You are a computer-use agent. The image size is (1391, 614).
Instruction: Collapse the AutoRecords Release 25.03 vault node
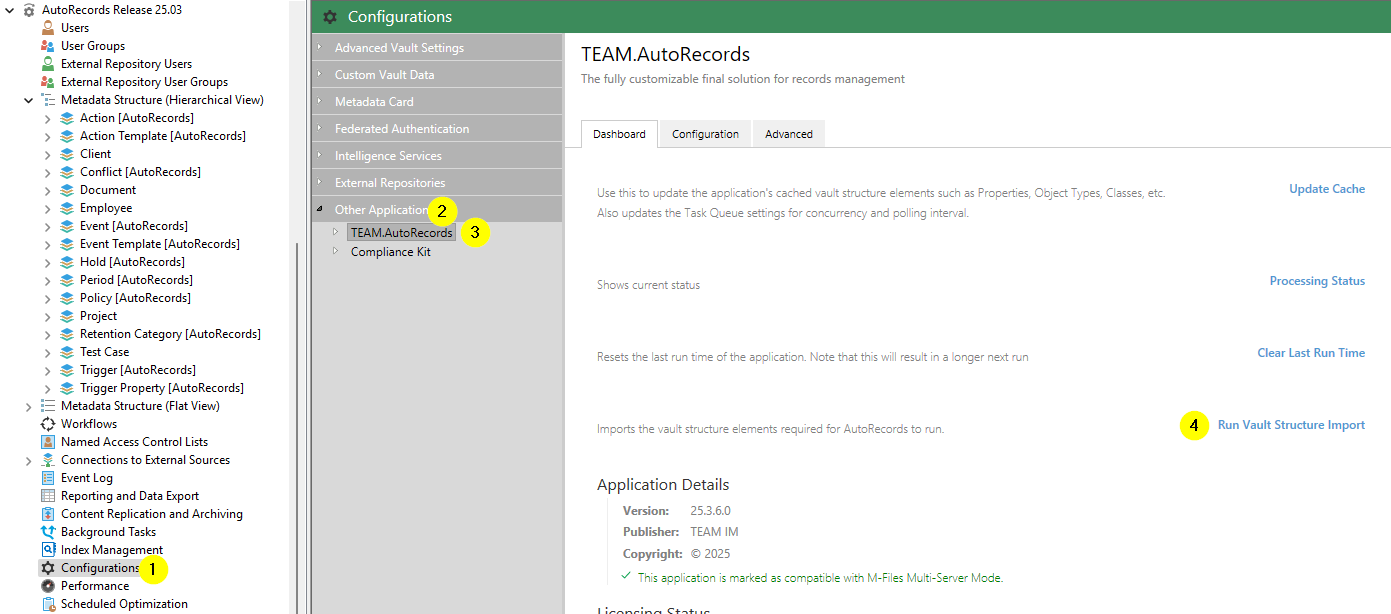point(10,10)
